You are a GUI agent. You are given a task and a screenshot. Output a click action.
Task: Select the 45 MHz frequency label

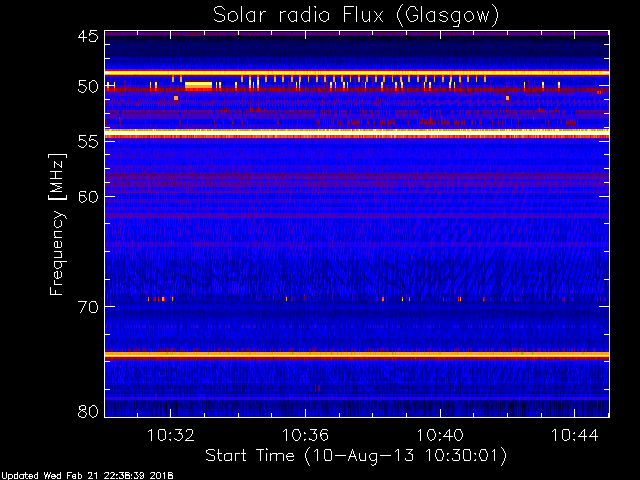pyautogui.click(x=88, y=36)
